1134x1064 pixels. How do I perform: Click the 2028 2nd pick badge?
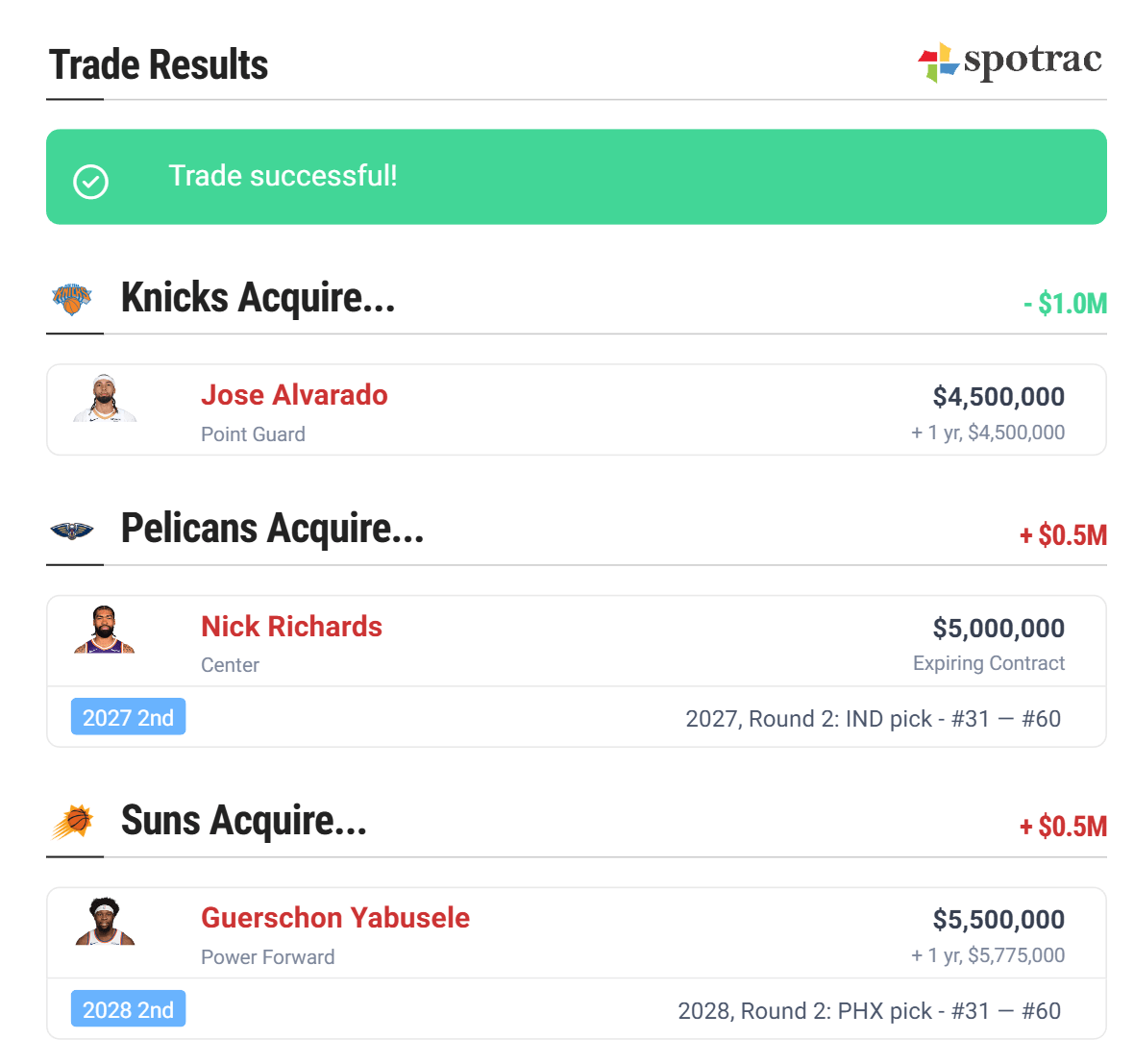[128, 1010]
